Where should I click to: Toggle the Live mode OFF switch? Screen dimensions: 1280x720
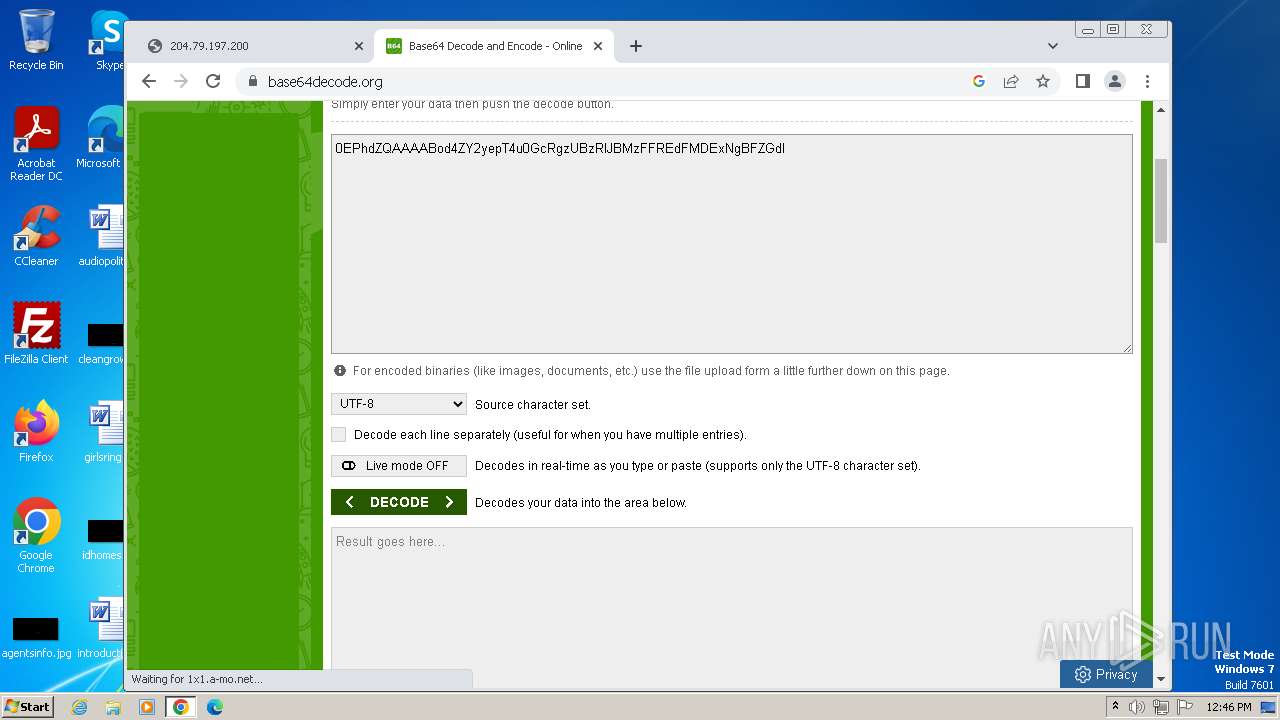tap(399, 465)
